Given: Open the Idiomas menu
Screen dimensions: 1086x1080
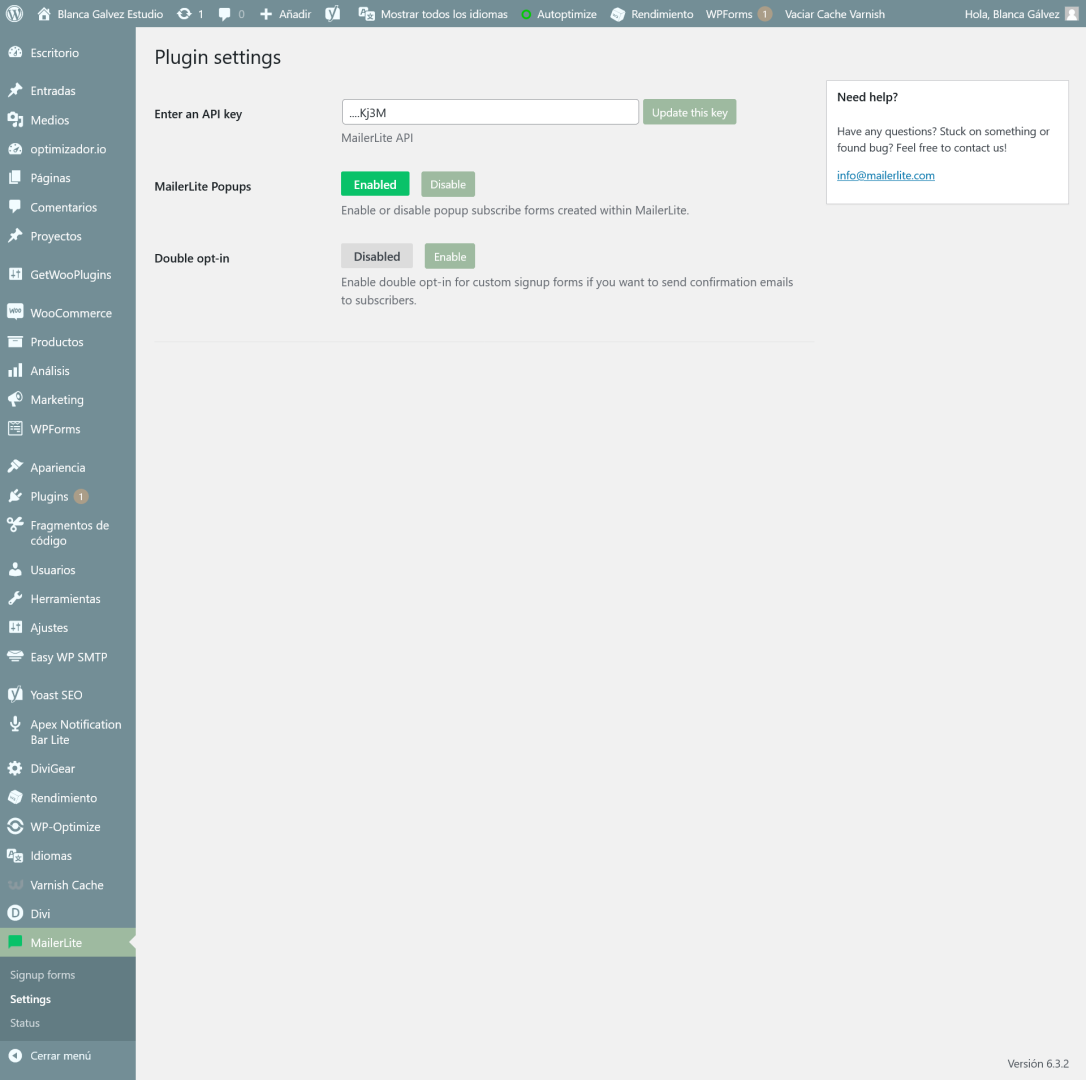Looking at the screenshot, I should click(x=68, y=856).
